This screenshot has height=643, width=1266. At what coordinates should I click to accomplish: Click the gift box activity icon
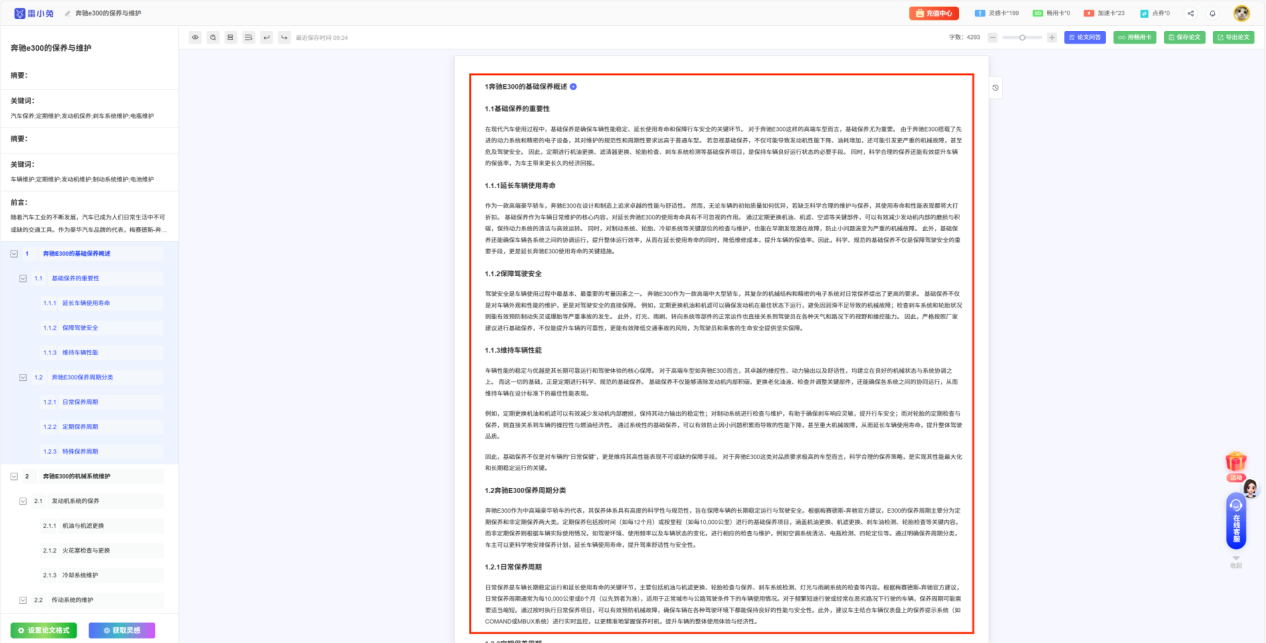click(1236, 462)
